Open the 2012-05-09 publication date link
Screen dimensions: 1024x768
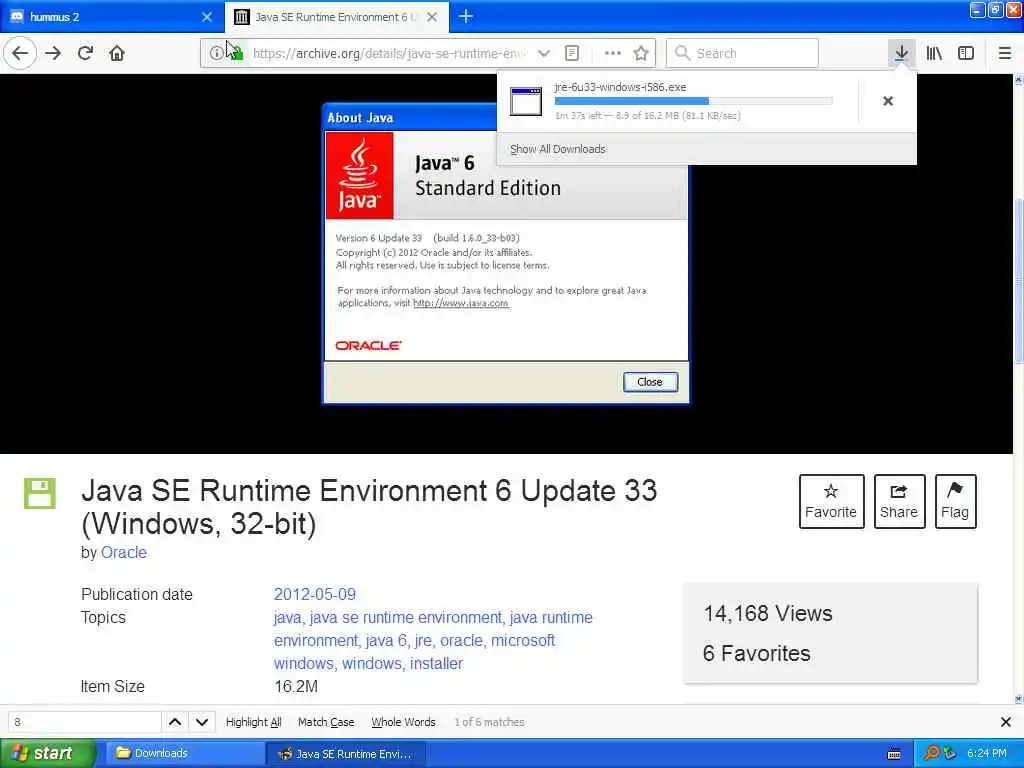(315, 594)
